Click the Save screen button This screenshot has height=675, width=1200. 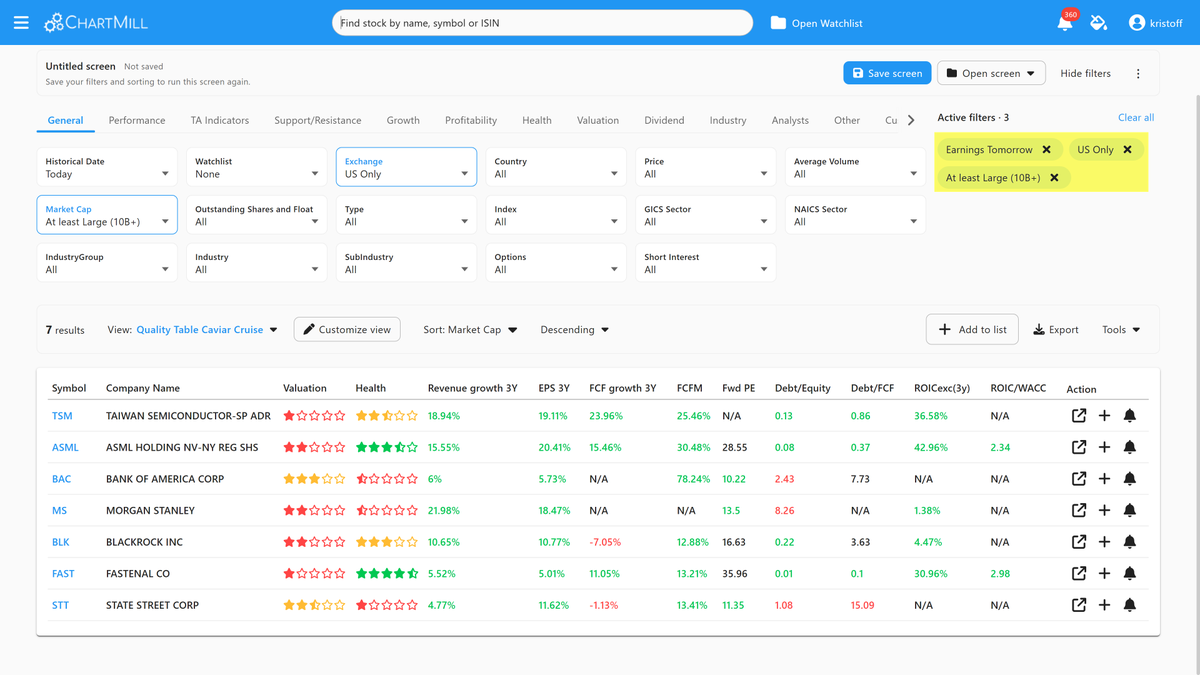pos(887,73)
